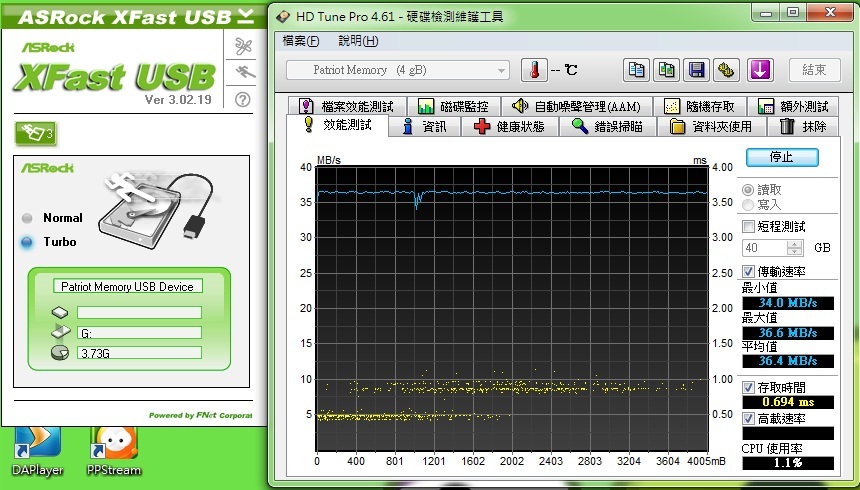Click the 停止 stop button
Screen dimensions: 860x490
point(782,157)
